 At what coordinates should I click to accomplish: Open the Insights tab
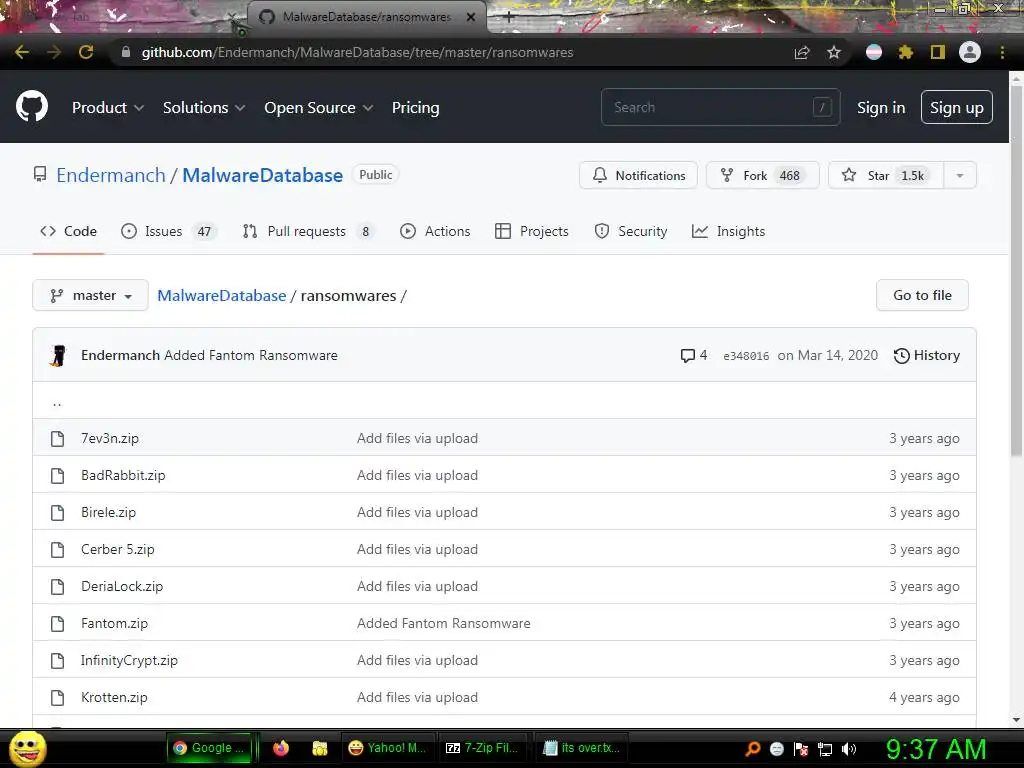coord(728,231)
